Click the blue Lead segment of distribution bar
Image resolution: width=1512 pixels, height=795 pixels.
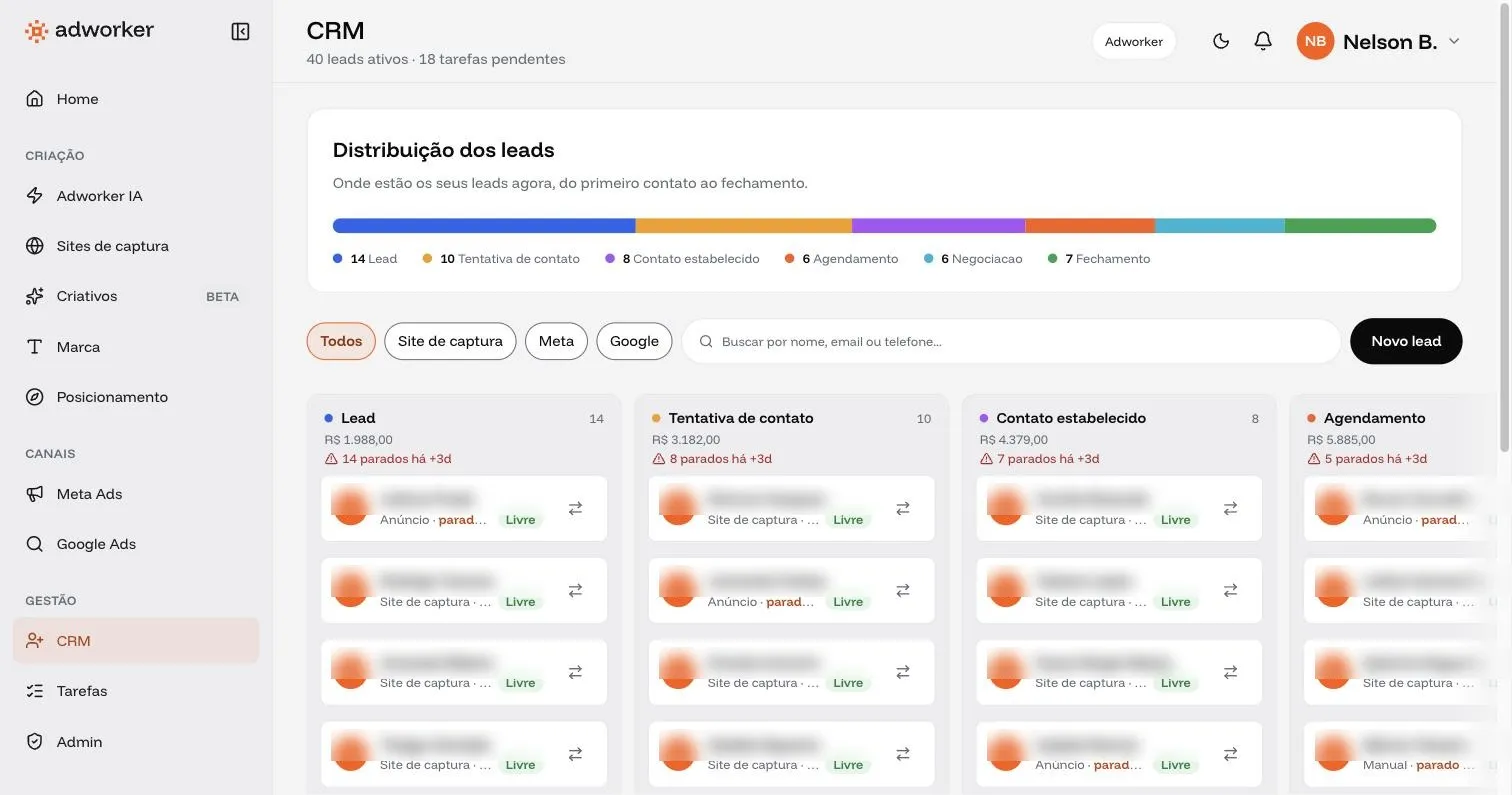click(484, 226)
